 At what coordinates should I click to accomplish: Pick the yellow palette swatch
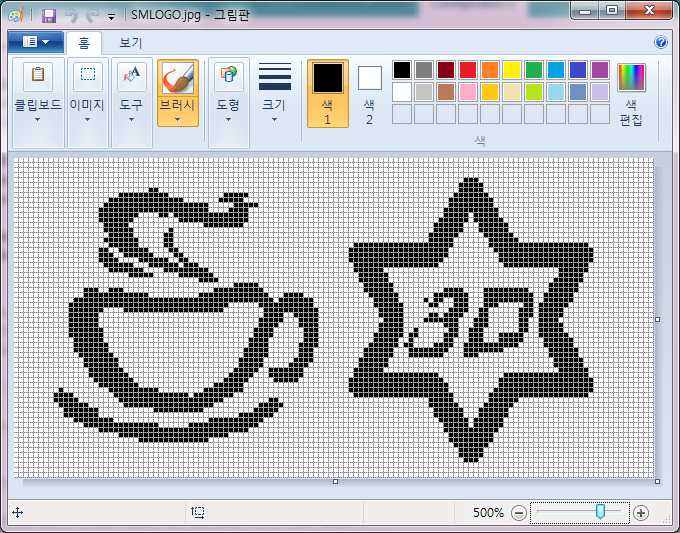(x=512, y=70)
